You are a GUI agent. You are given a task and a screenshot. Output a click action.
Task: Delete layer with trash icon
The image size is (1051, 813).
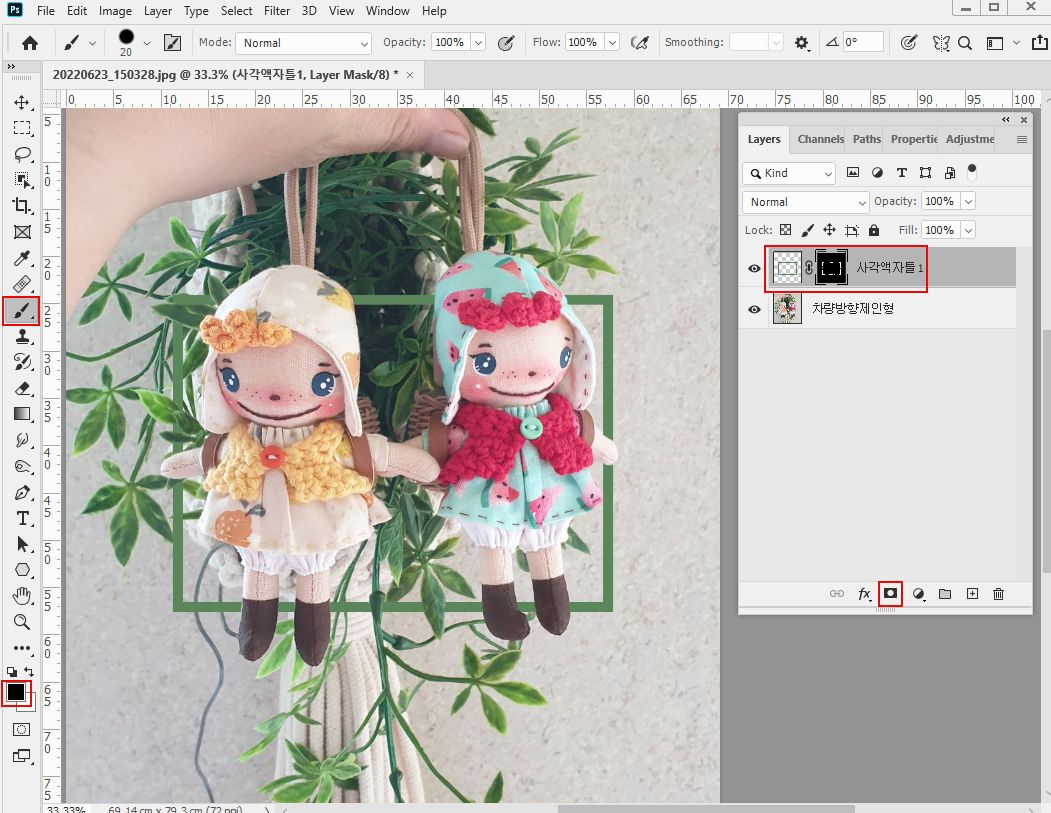pos(998,594)
